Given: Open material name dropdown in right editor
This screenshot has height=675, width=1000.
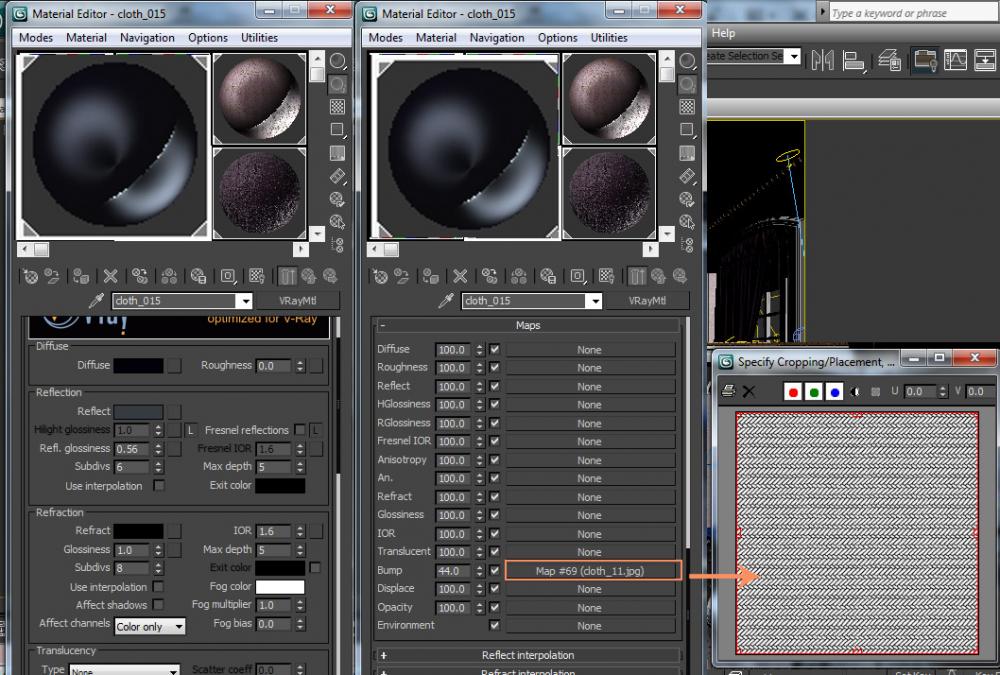Looking at the screenshot, I should click(x=594, y=301).
